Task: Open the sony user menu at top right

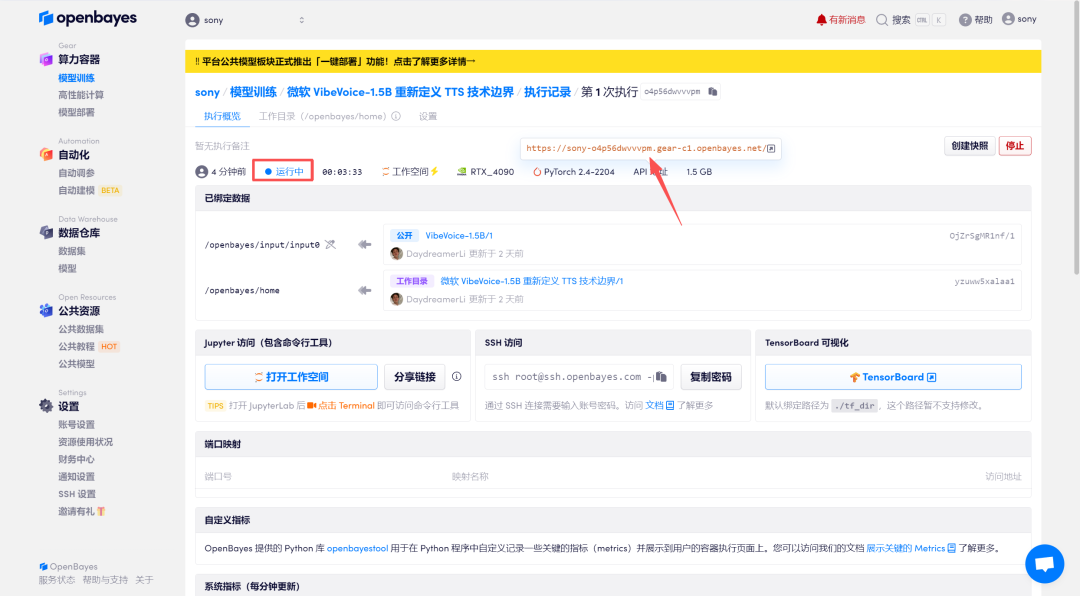Action: [x=1019, y=19]
